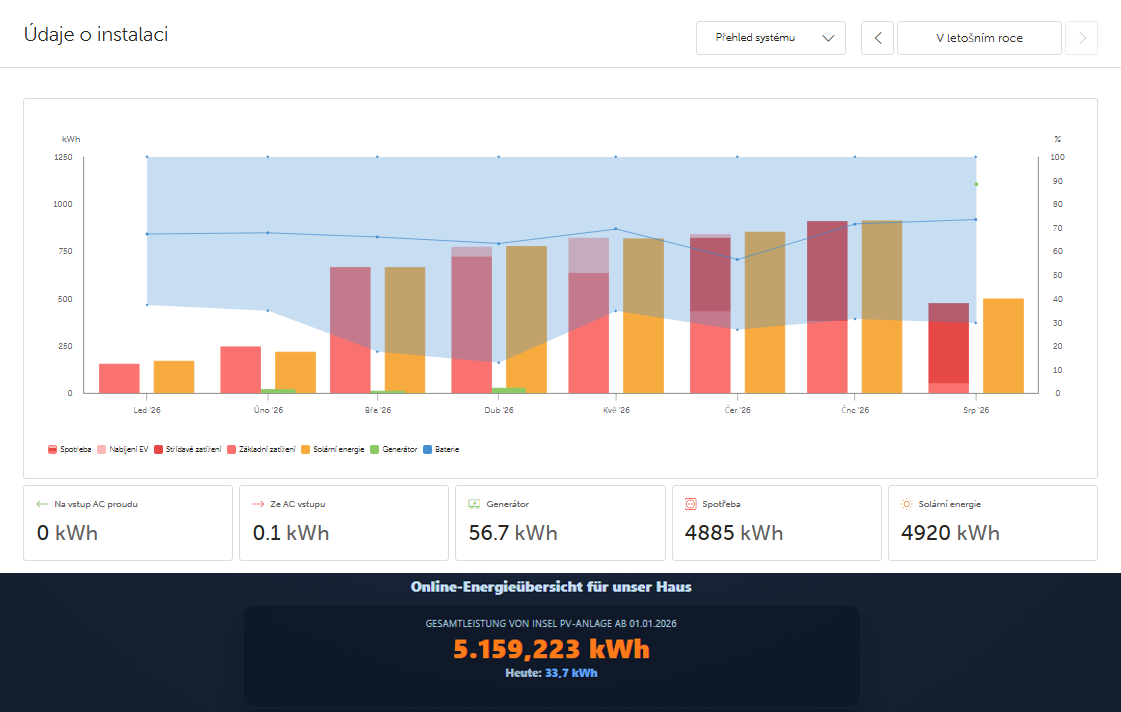The width and height of the screenshot is (1121, 712).
Task: Select the 4920 kWh solar energy card
Action: (992, 523)
